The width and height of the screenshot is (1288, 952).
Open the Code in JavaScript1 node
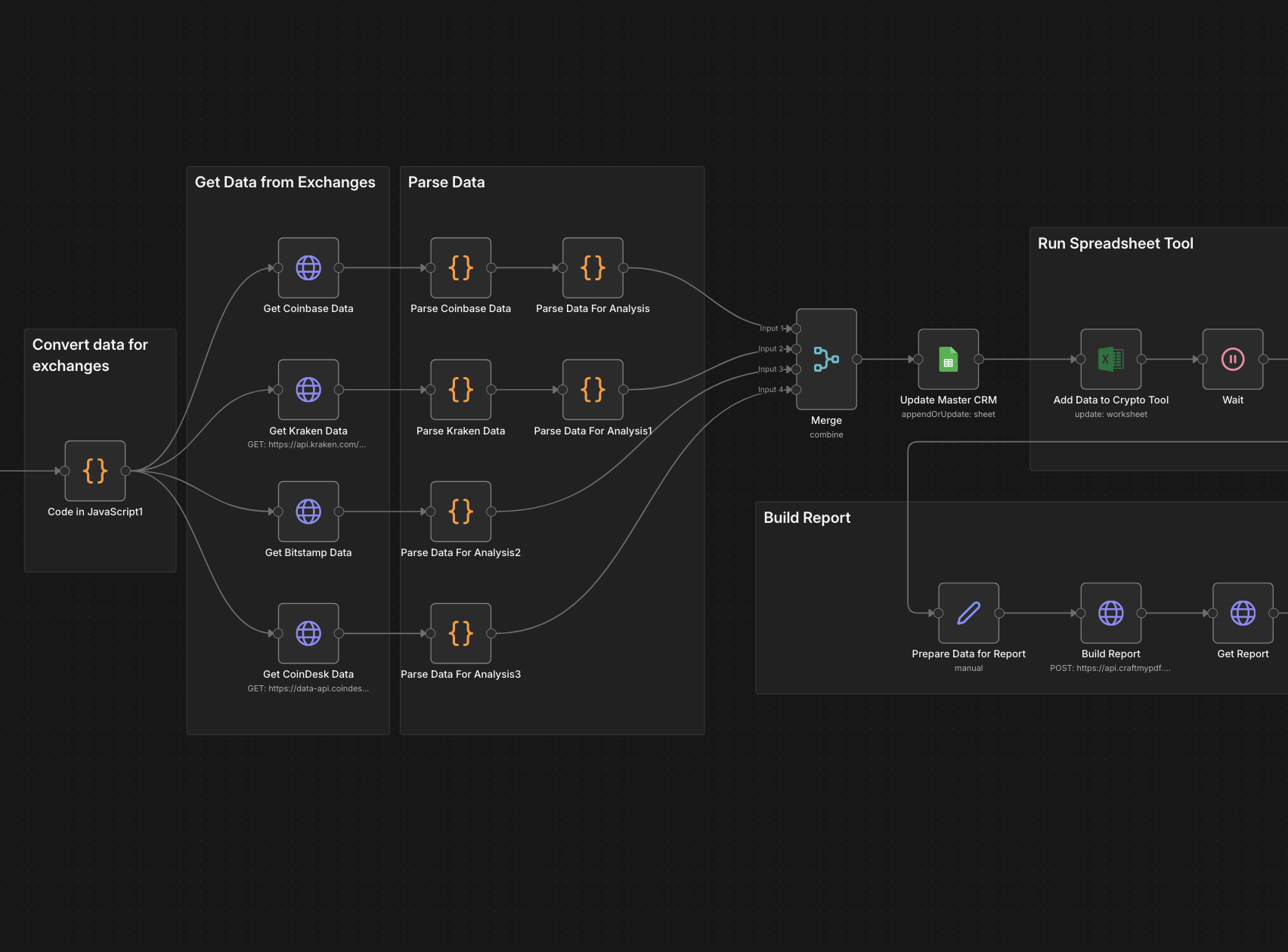[95, 471]
